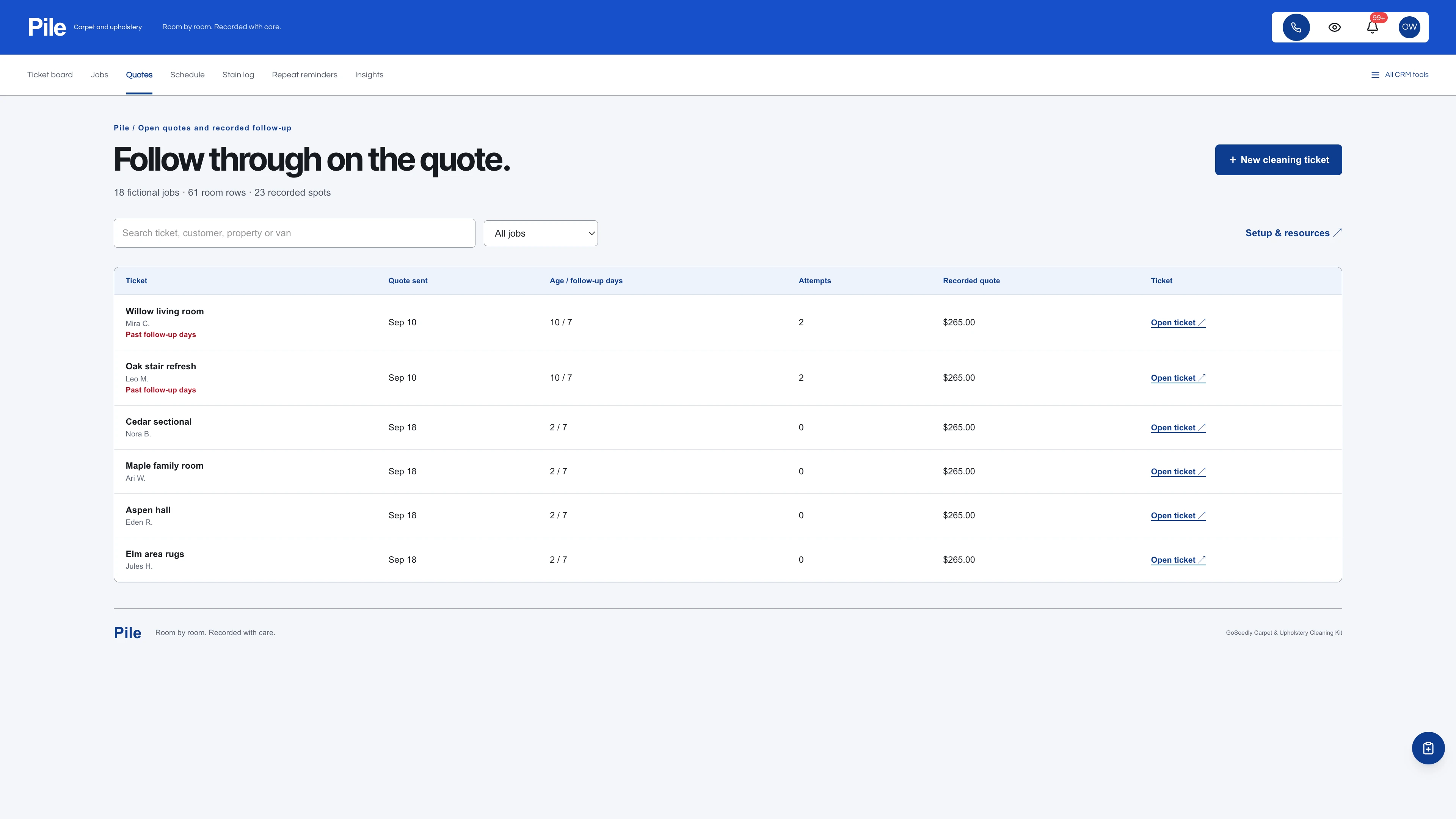Open notifications bell with 99+ badge
The height and width of the screenshot is (819, 1456).
point(1372,27)
